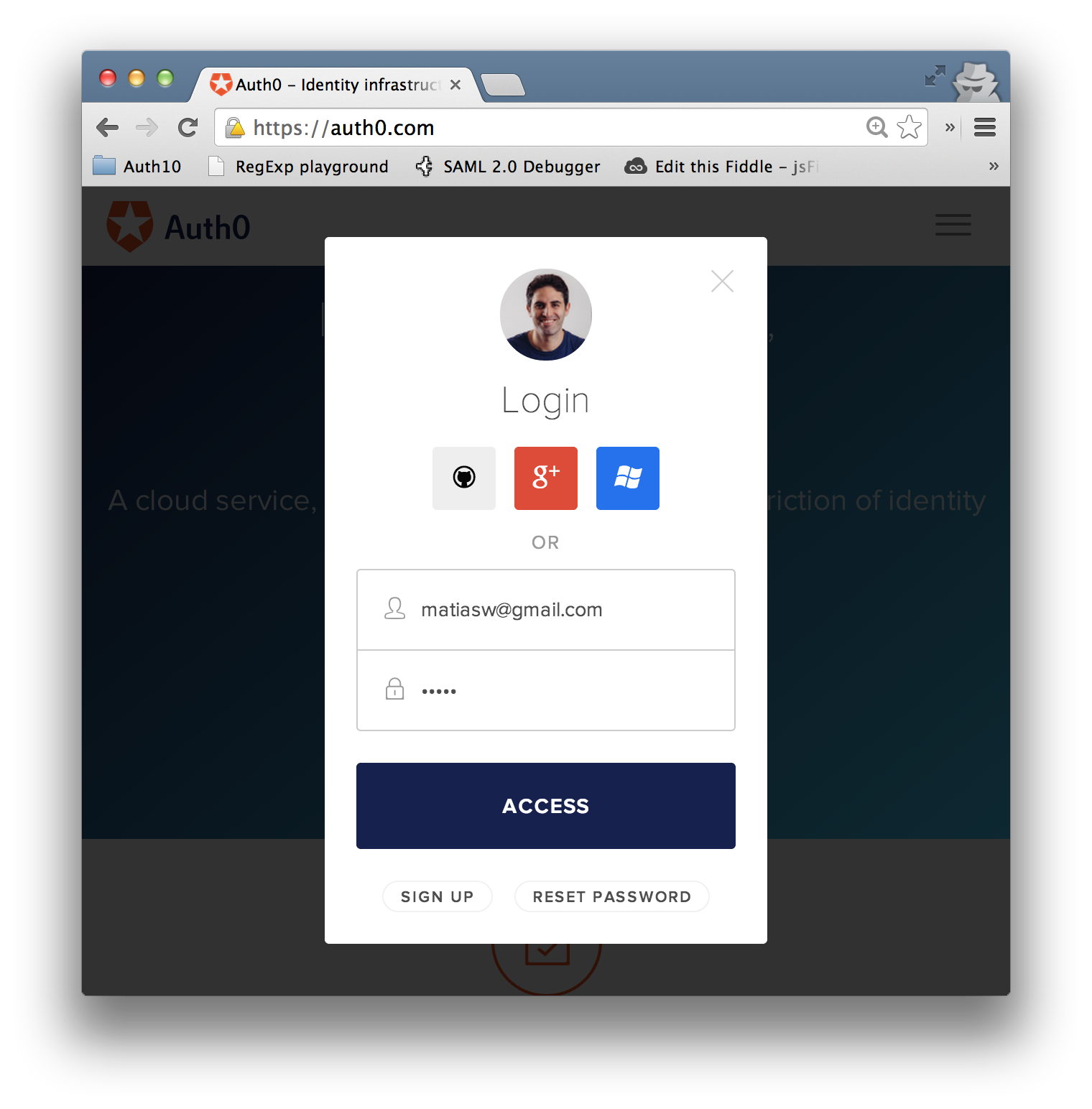Choose the Windows Live login icon

[x=628, y=478]
